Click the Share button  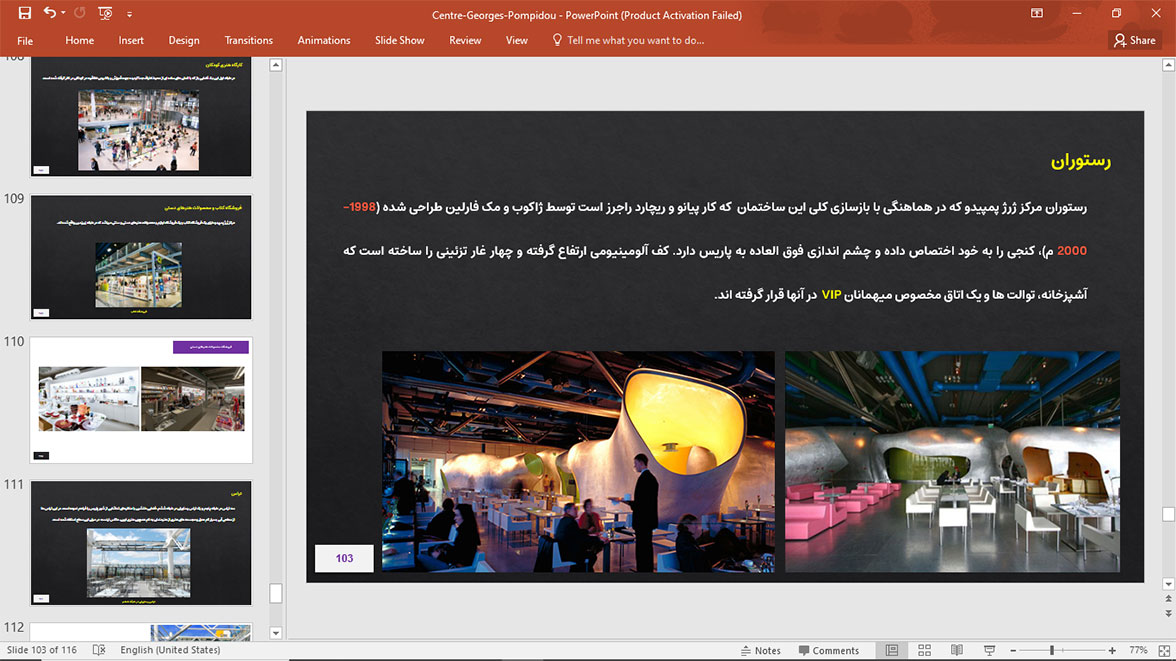(1135, 41)
